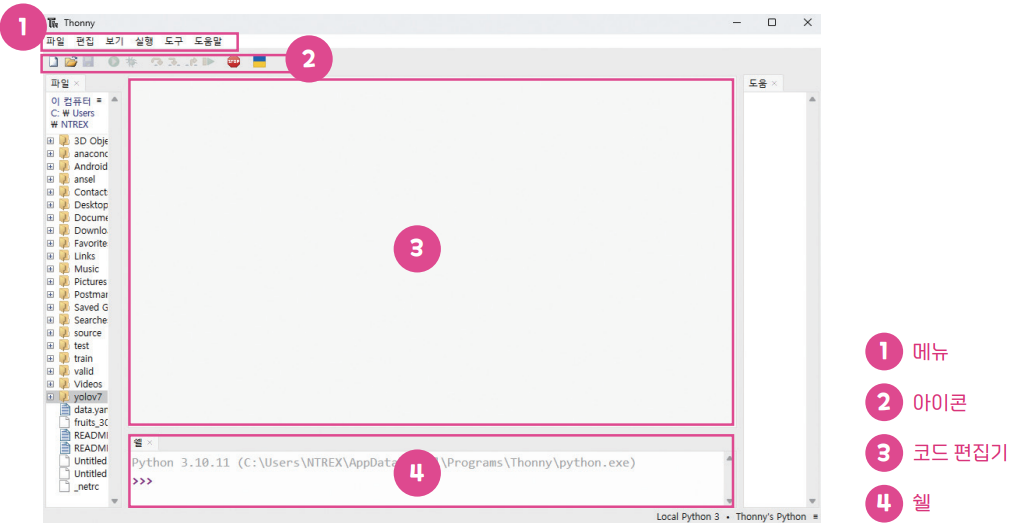Open the 도움말 menu

click(x=208, y=41)
